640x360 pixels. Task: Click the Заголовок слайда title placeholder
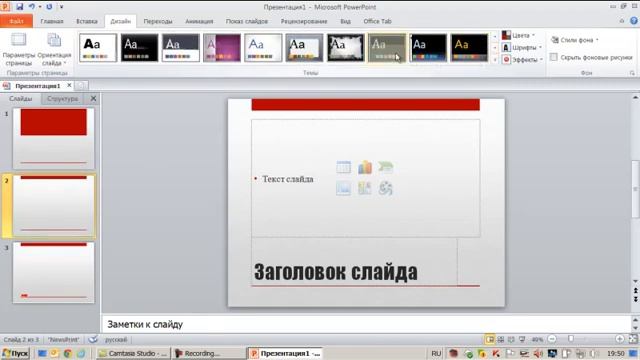(336, 272)
